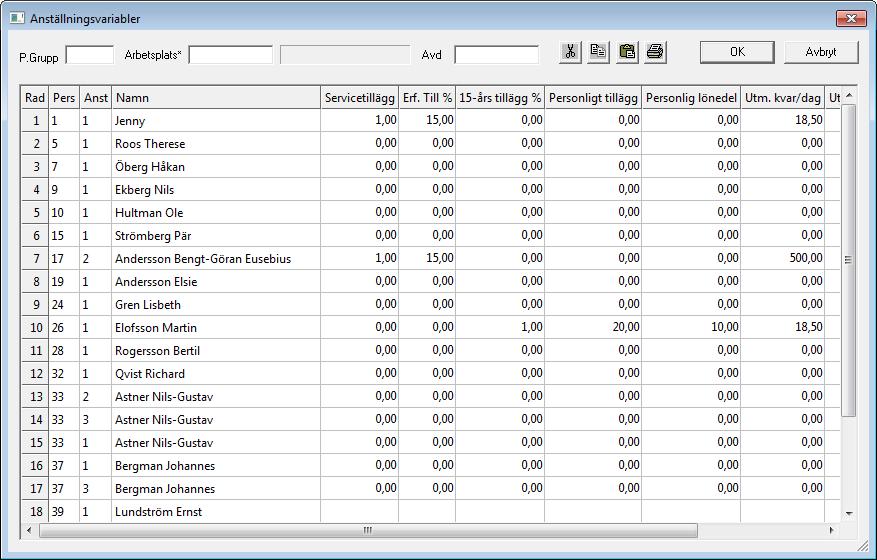Screen dimensions: 877x560
Task: Select the name cell Andersson Elsie
Action: [x=216, y=281]
